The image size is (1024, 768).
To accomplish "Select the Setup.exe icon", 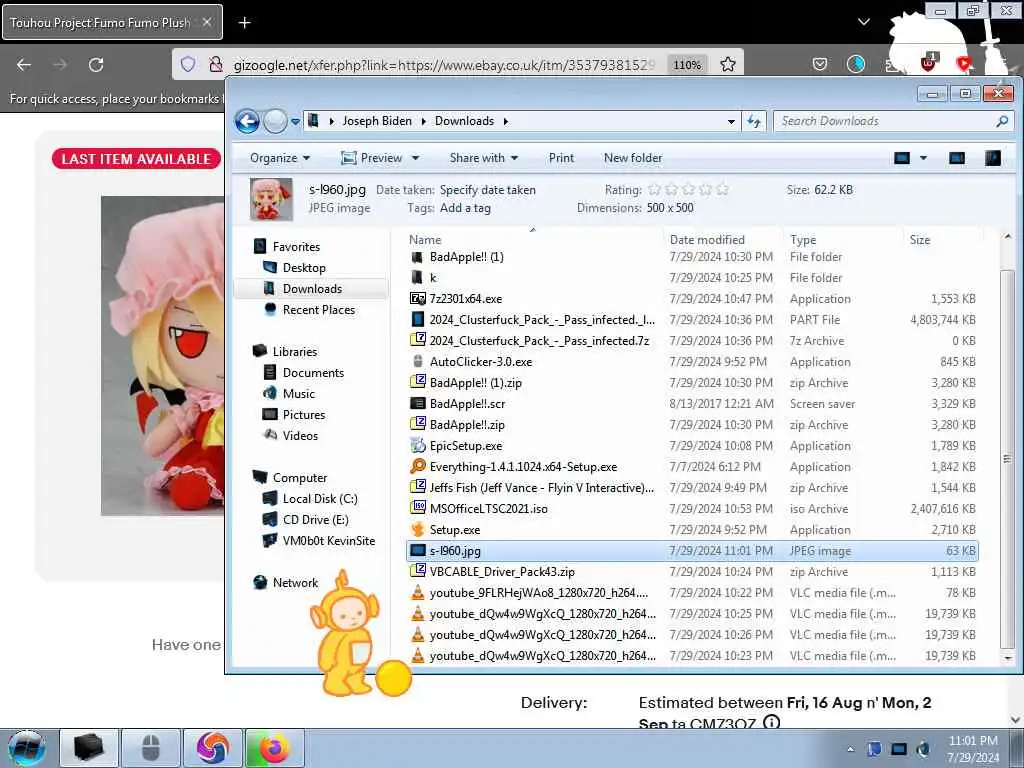I will [417, 530].
